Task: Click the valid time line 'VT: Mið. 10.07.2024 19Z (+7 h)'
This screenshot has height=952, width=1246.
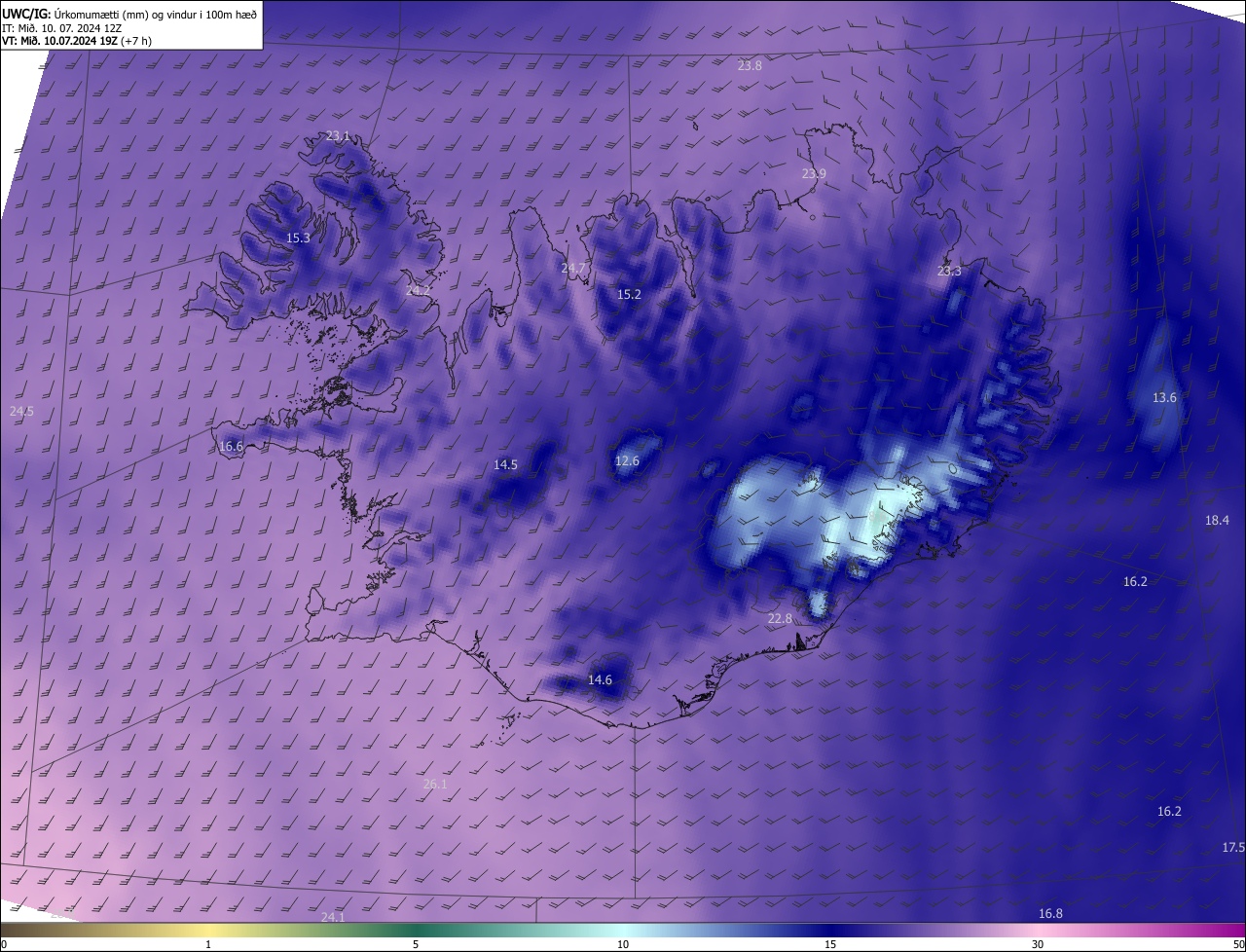Action: point(77,41)
